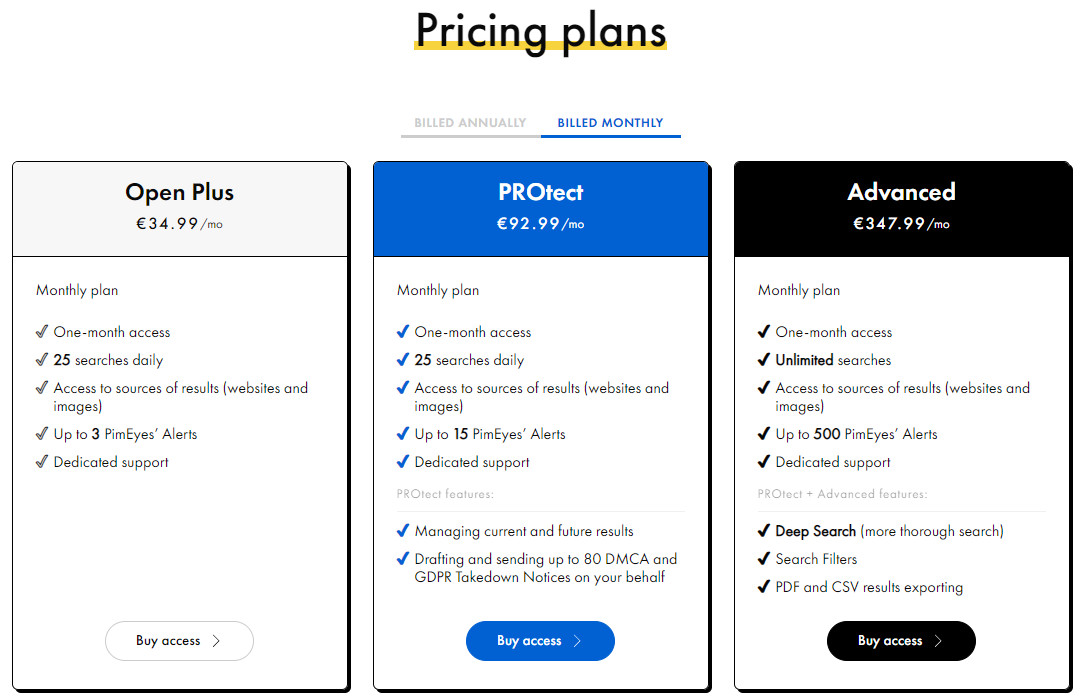1083x700 pixels.
Task: Buy access to Open Plus plan
Action: pyautogui.click(x=179, y=641)
